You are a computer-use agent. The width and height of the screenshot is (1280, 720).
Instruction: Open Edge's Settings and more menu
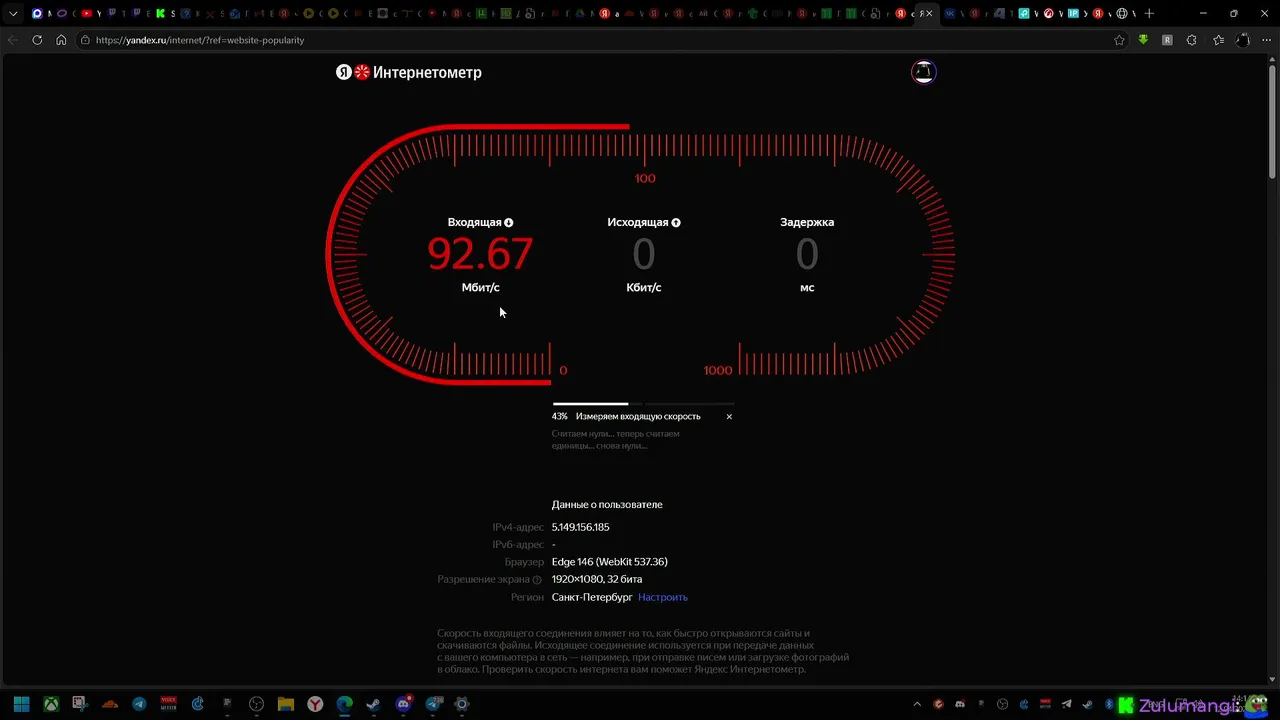(1267, 40)
